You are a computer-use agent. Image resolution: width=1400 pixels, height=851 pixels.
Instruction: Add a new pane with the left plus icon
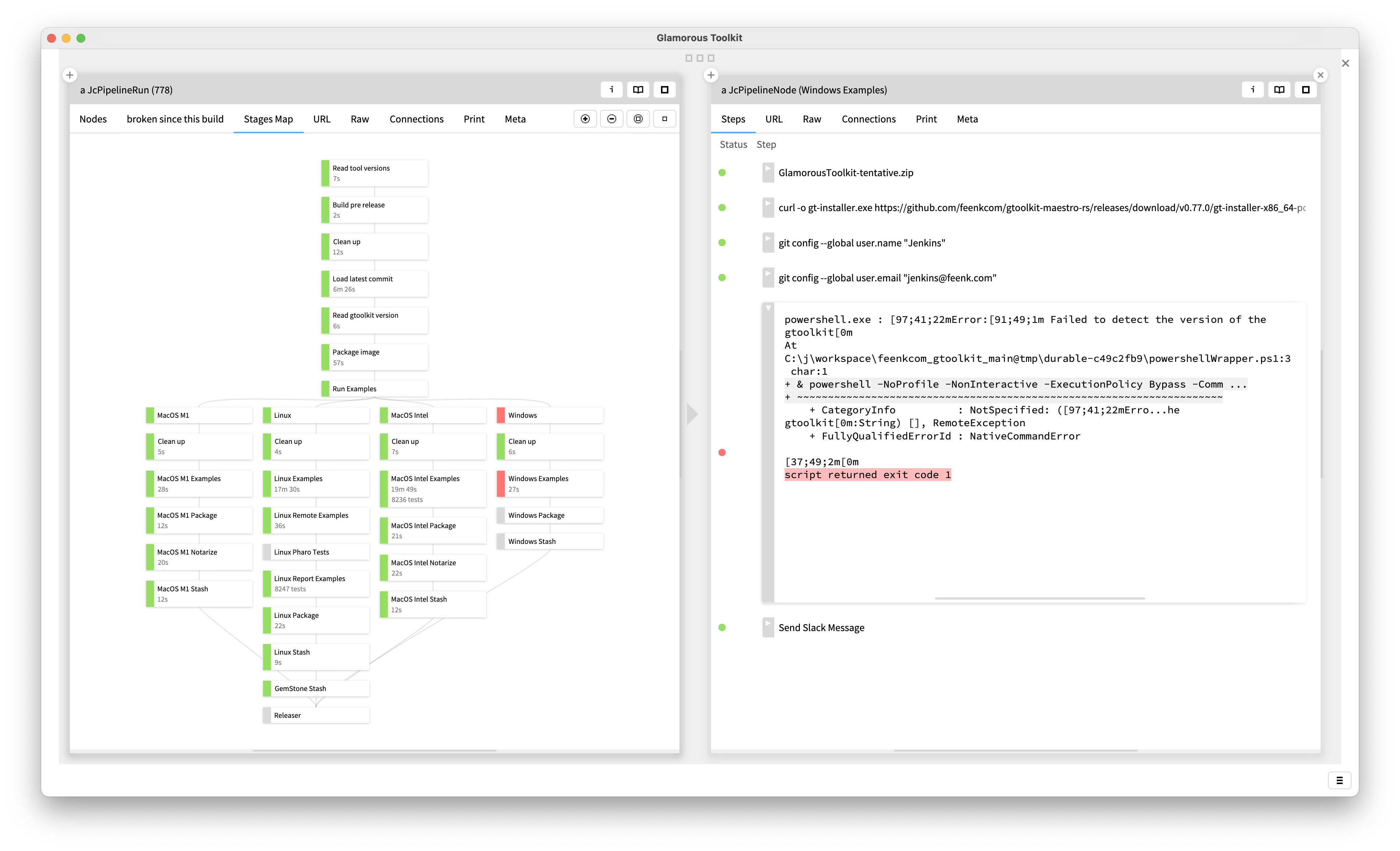70,74
